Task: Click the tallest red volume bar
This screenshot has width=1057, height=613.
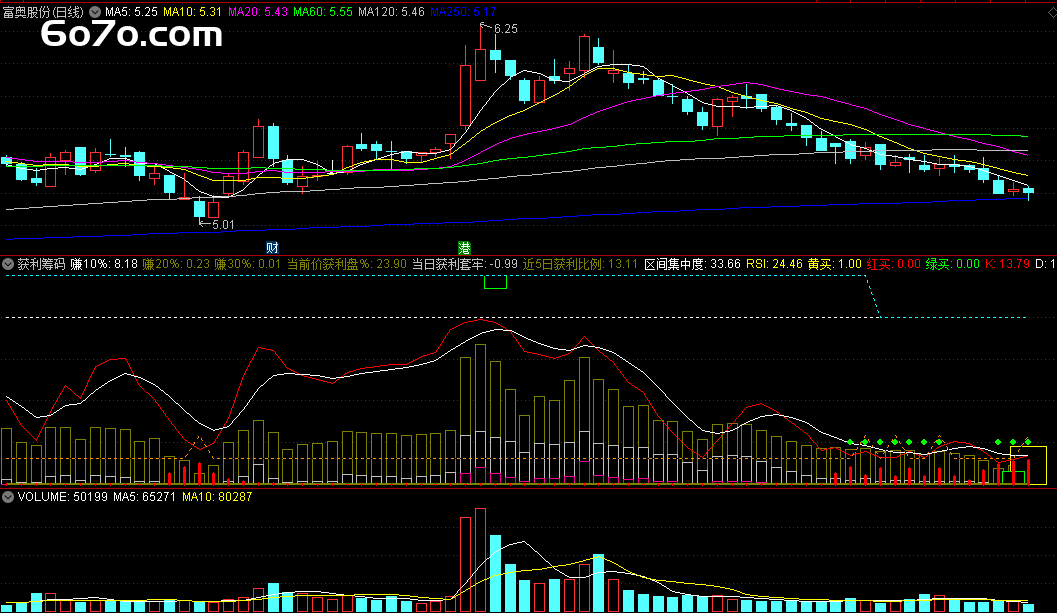Action: 480,560
